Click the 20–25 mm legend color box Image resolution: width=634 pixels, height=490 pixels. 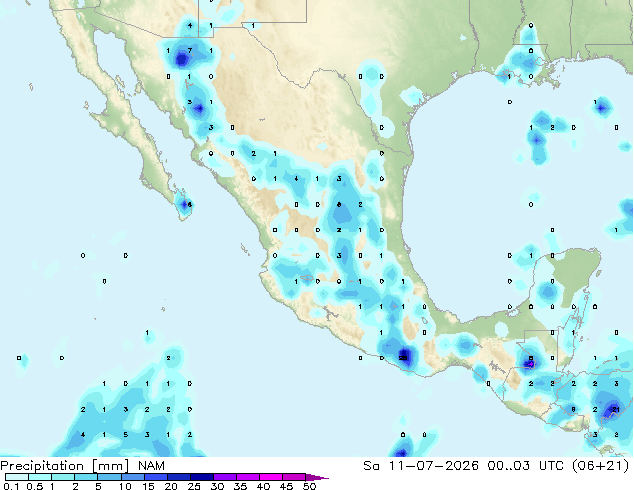178,477
